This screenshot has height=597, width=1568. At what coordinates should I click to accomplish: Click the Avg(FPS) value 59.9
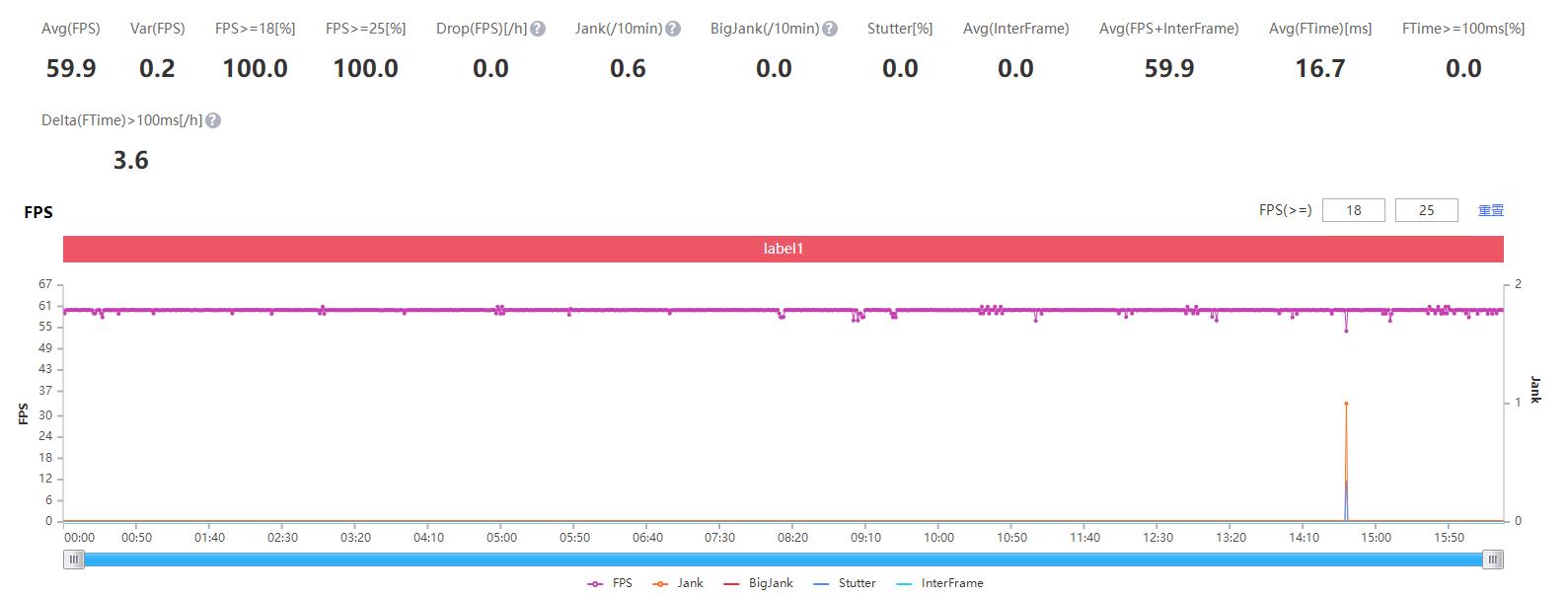71,68
